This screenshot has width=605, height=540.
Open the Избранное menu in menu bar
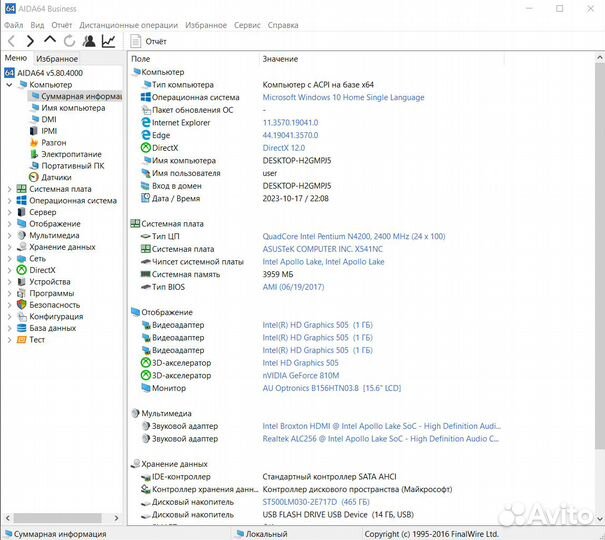pos(206,25)
